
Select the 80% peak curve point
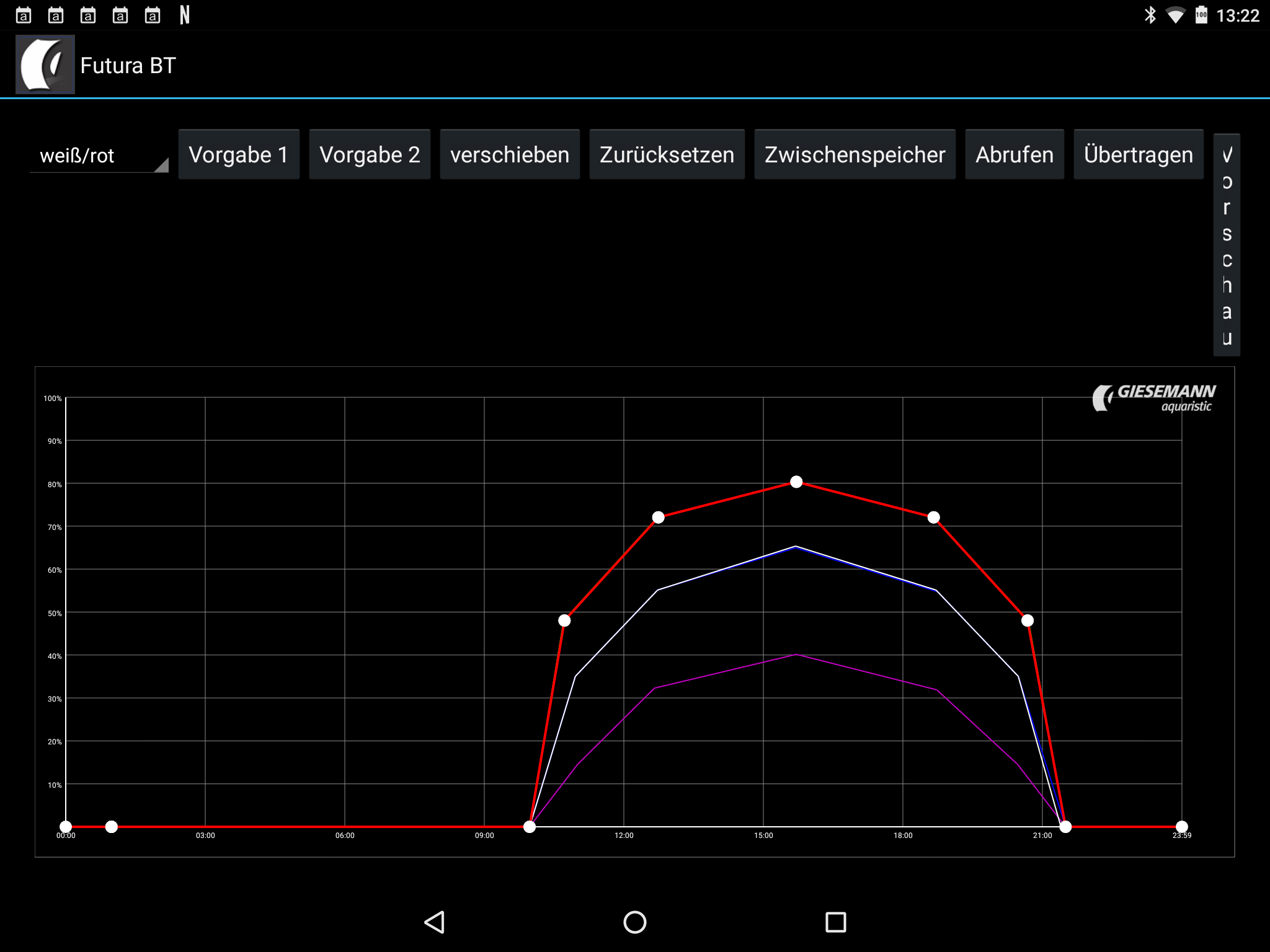pos(796,482)
